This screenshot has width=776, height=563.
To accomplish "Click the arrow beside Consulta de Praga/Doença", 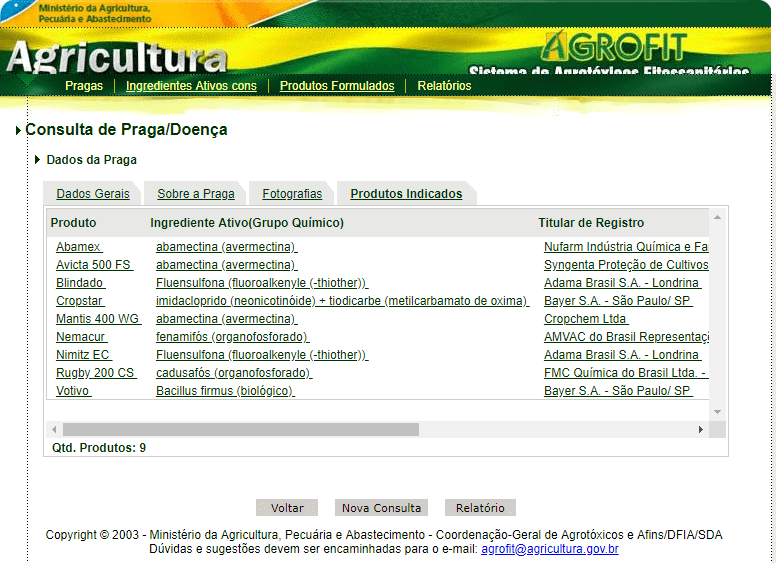I will (x=18, y=130).
